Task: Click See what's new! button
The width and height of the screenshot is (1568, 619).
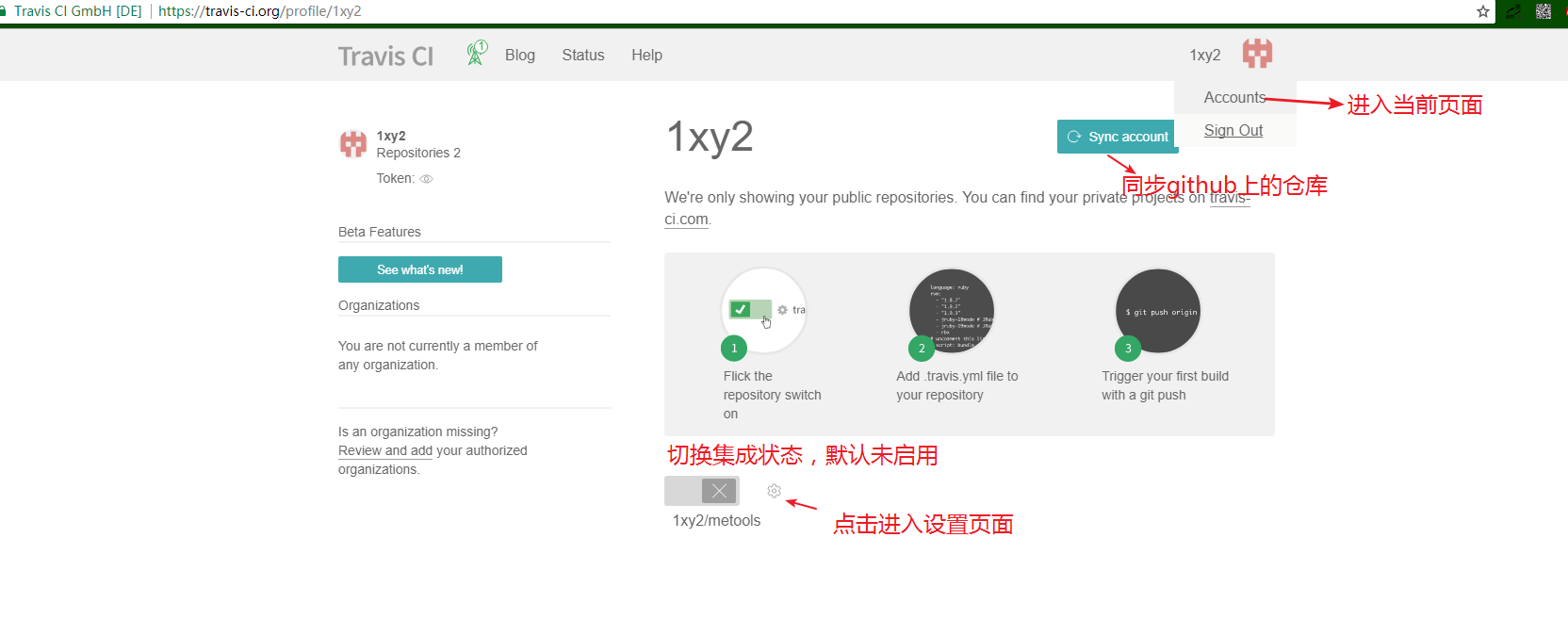Action: [419, 269]
